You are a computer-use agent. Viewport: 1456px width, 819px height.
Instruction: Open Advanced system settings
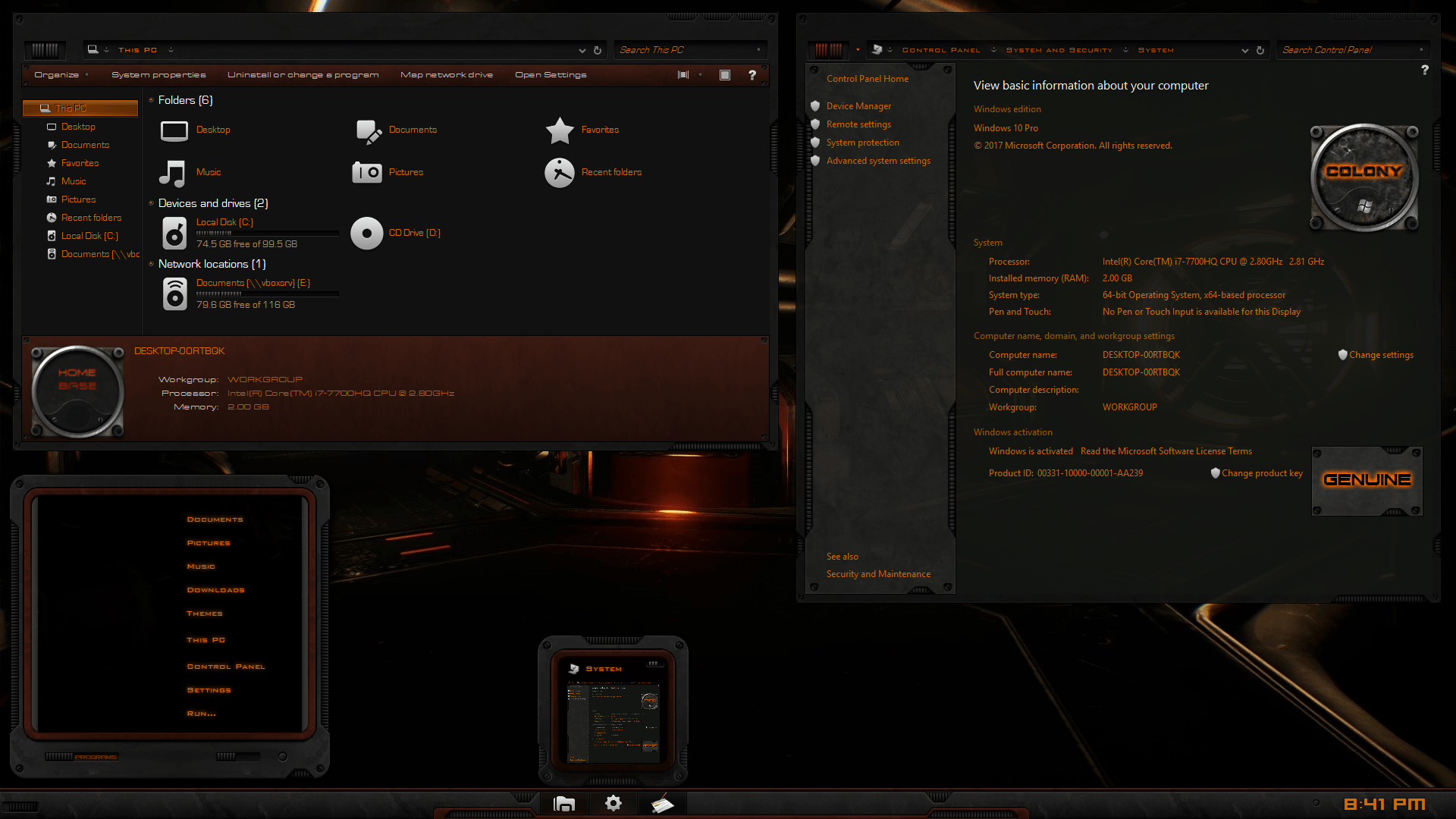[x=878, y=160]
